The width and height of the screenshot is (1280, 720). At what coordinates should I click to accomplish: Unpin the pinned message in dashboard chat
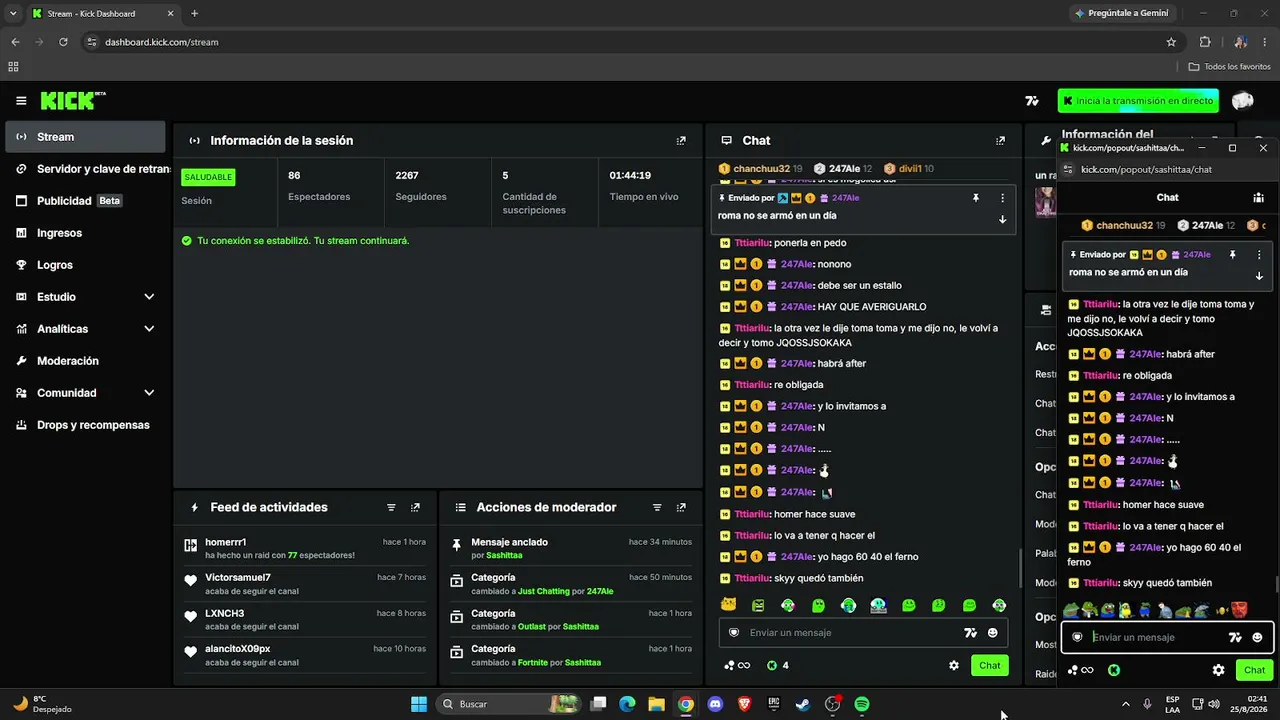click(976, 198)
